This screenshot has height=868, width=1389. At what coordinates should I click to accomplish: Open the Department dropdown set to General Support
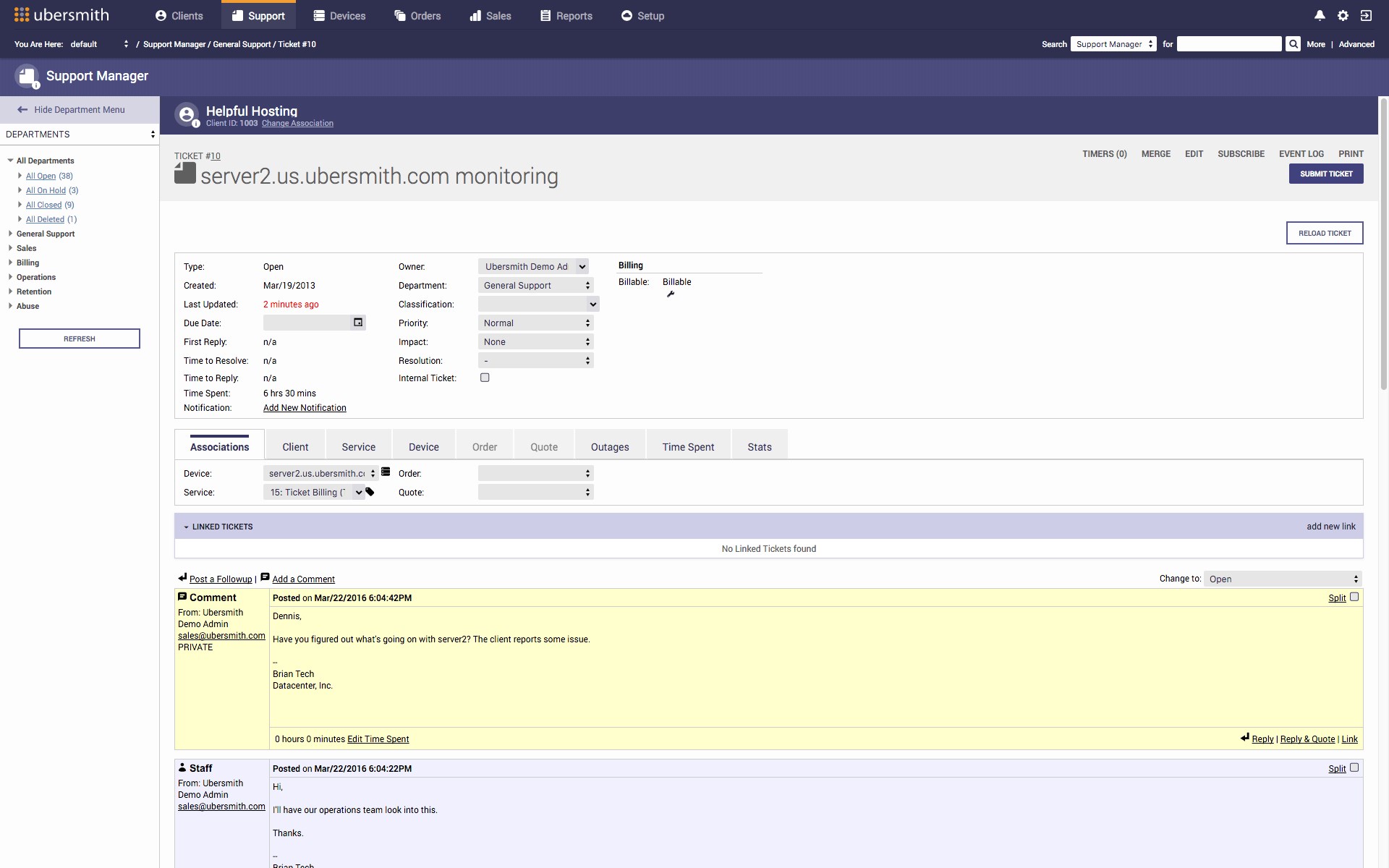536,285
